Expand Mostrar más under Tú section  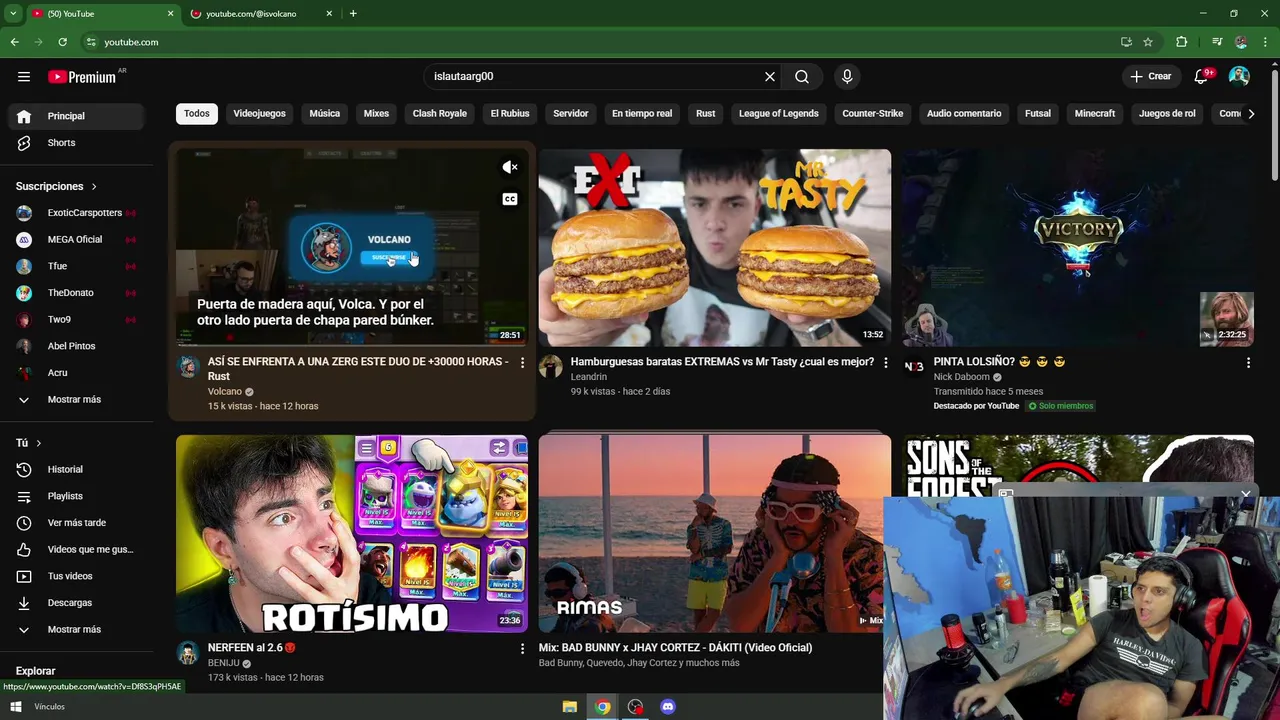coord(77,630)
